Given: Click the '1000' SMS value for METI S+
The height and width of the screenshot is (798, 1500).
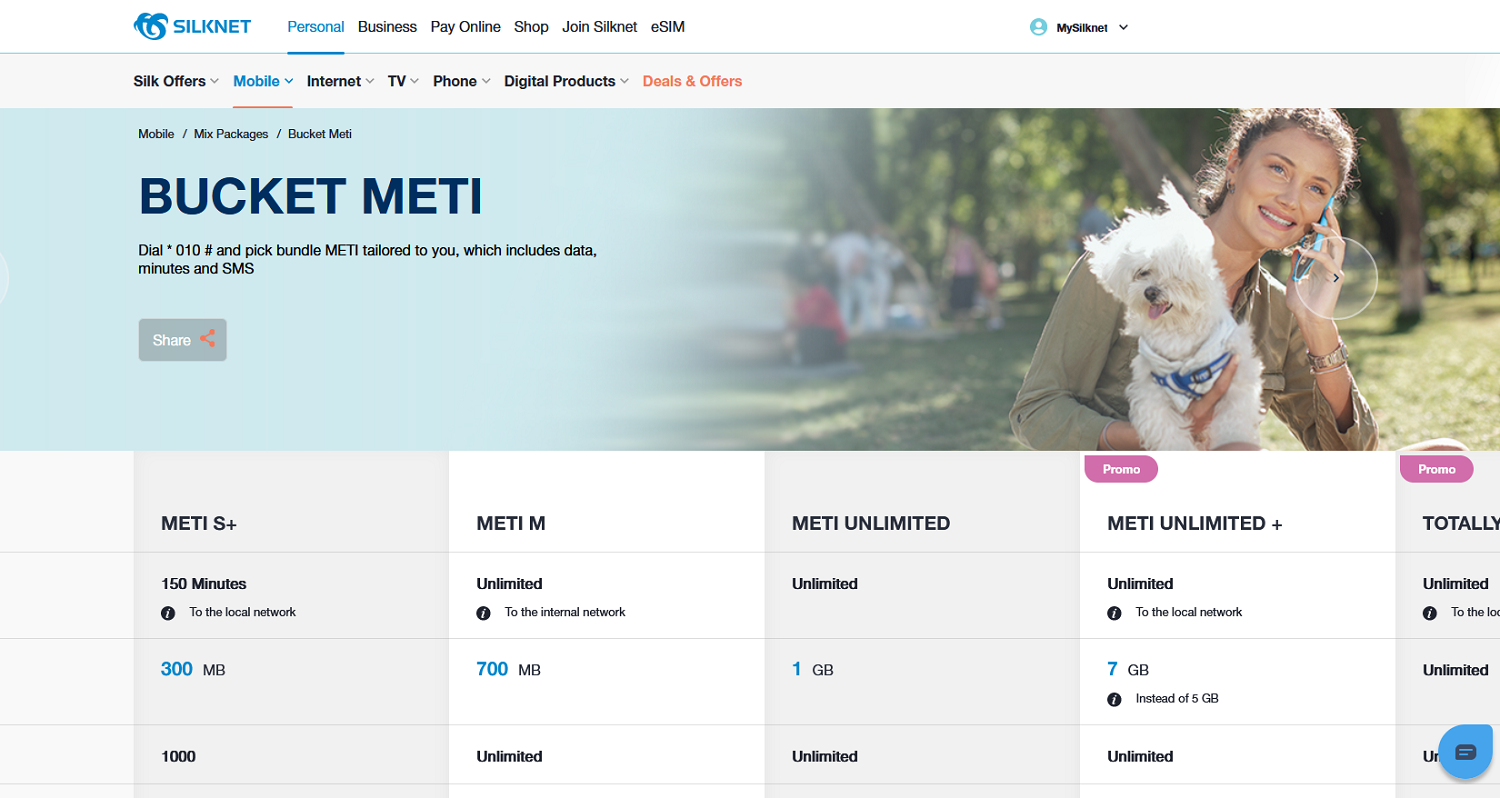Looking at the screenshot, I should tap(178, 756).
